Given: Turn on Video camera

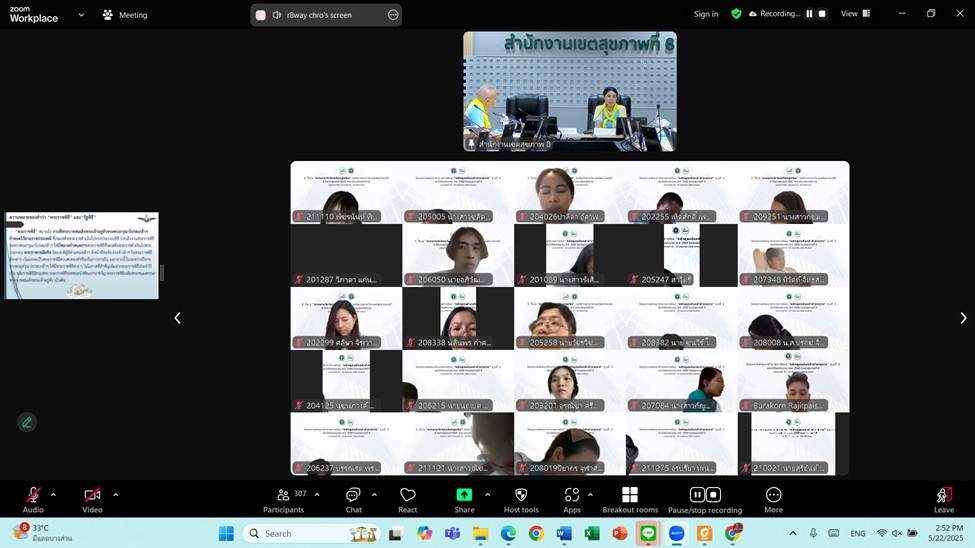Looking at the screenshot, I should click(92, 497).
